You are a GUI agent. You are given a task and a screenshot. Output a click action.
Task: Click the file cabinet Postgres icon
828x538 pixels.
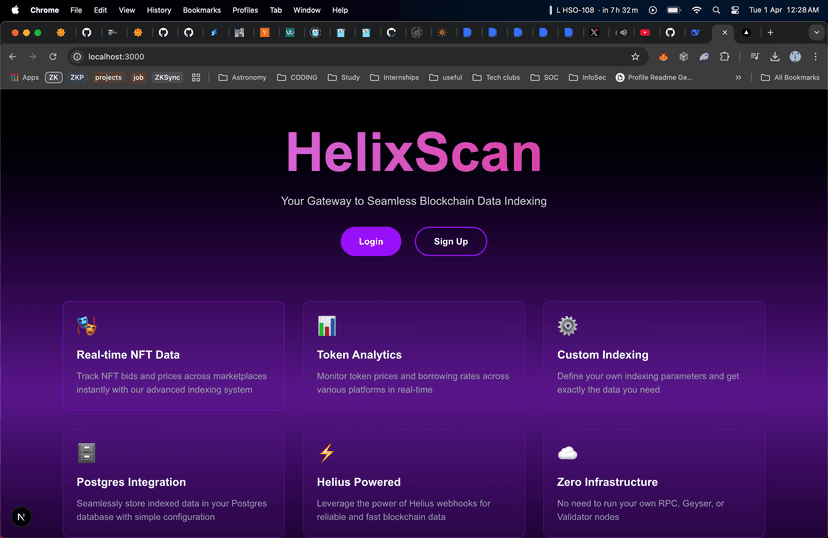[87, 453]
